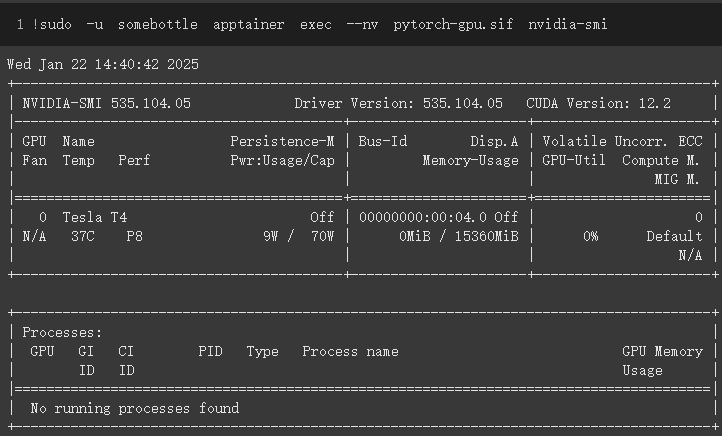Click 'pytorch-gpu.sif' in the command
Viewport: 722px width, 436px height.
[453, 24]
